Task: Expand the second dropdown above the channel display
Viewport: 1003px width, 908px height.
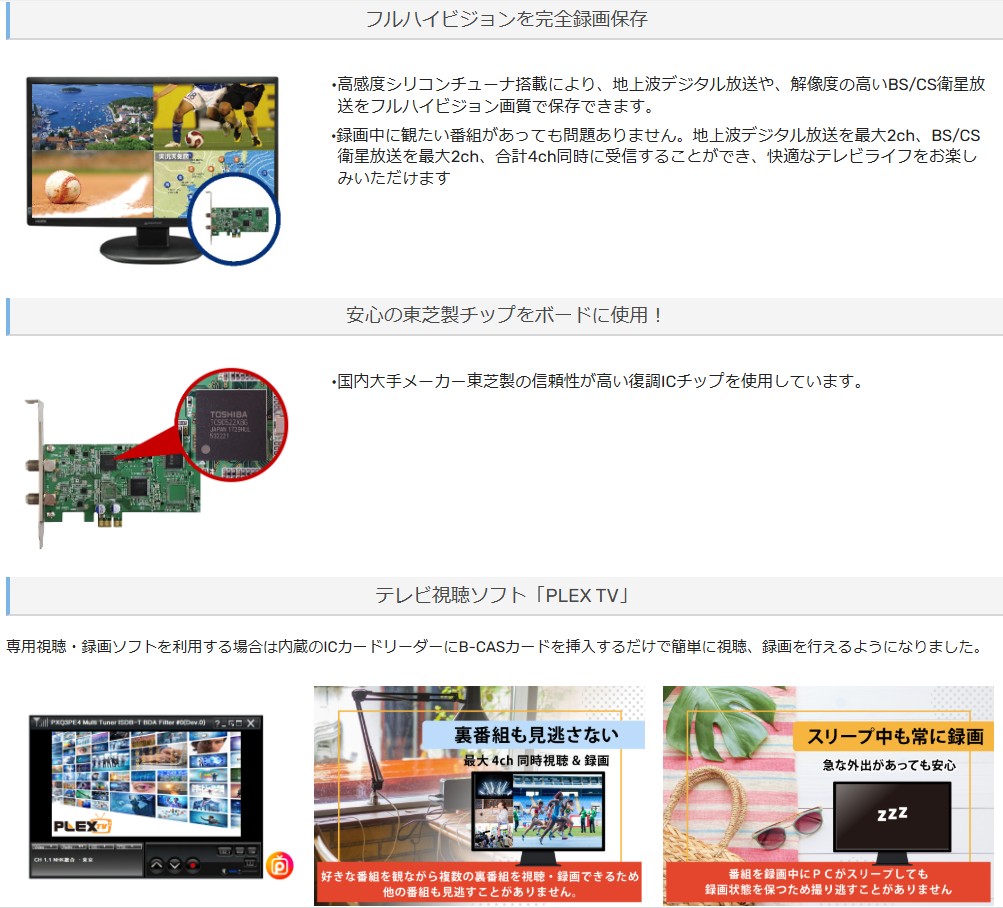Action: [x=73, y=847]
